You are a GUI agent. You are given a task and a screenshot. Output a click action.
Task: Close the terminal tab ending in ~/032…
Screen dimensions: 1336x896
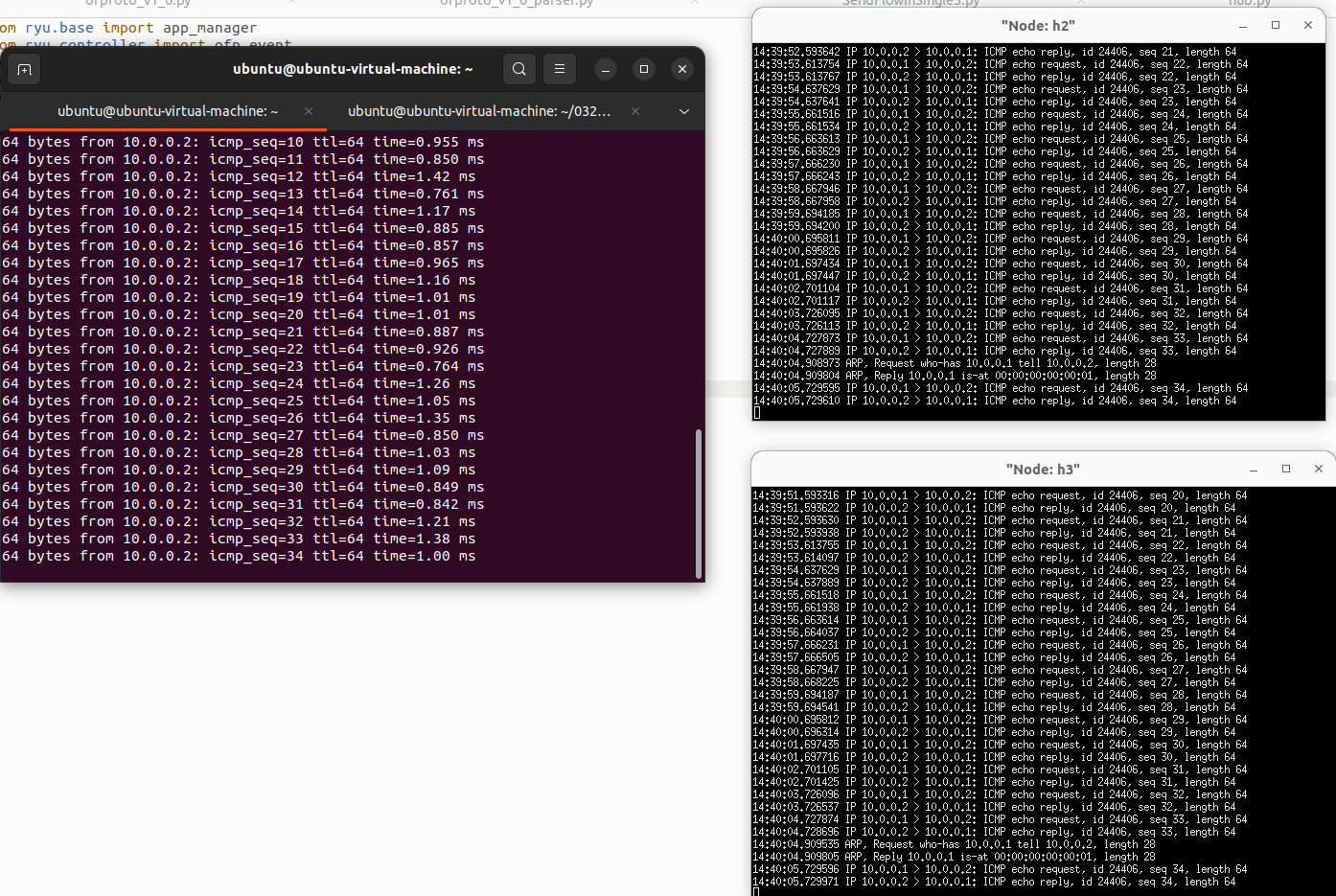[635, 111]
